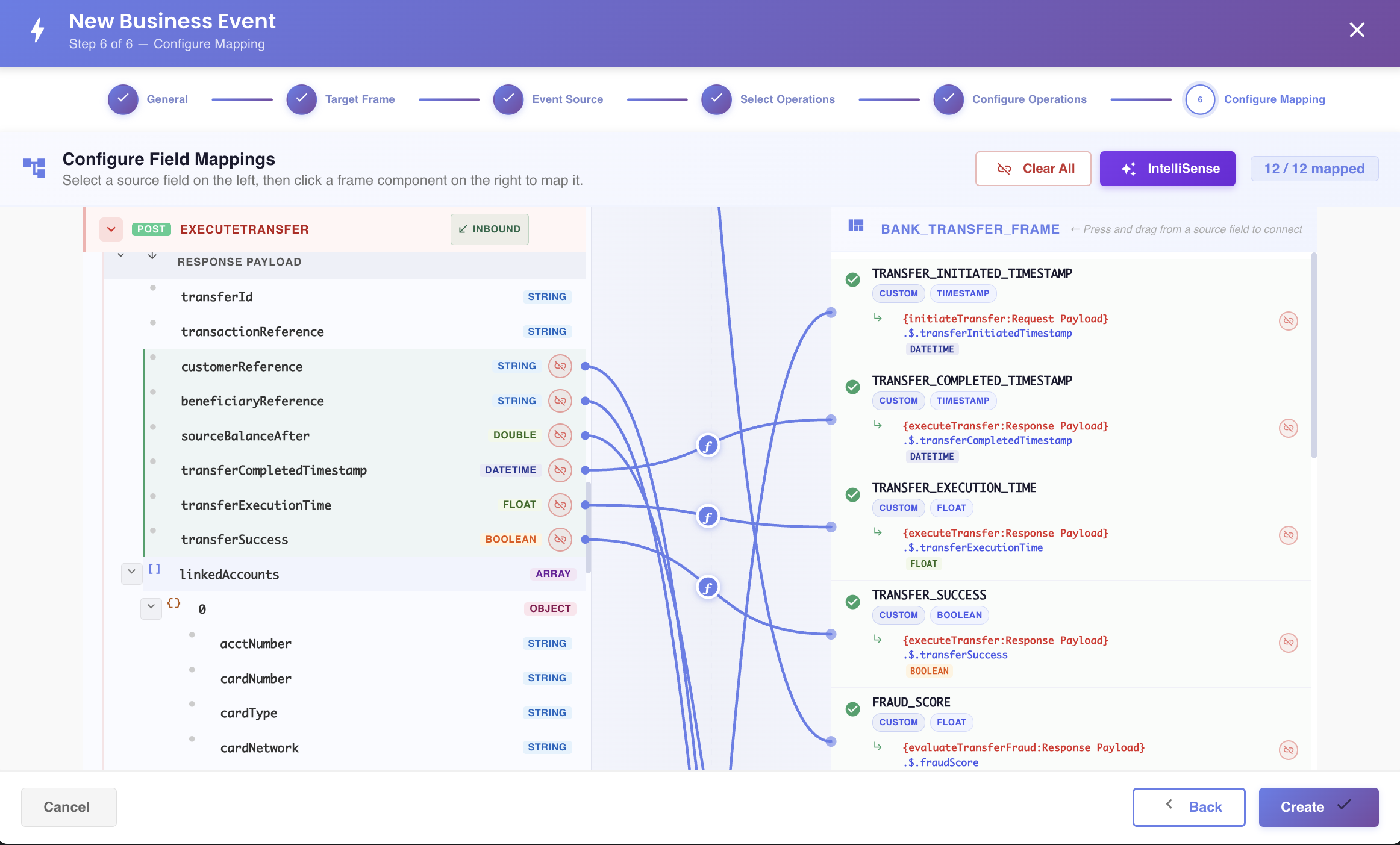Click the sort arrow beside Response Payload
1400x845 pixels.
coord(152,255)
